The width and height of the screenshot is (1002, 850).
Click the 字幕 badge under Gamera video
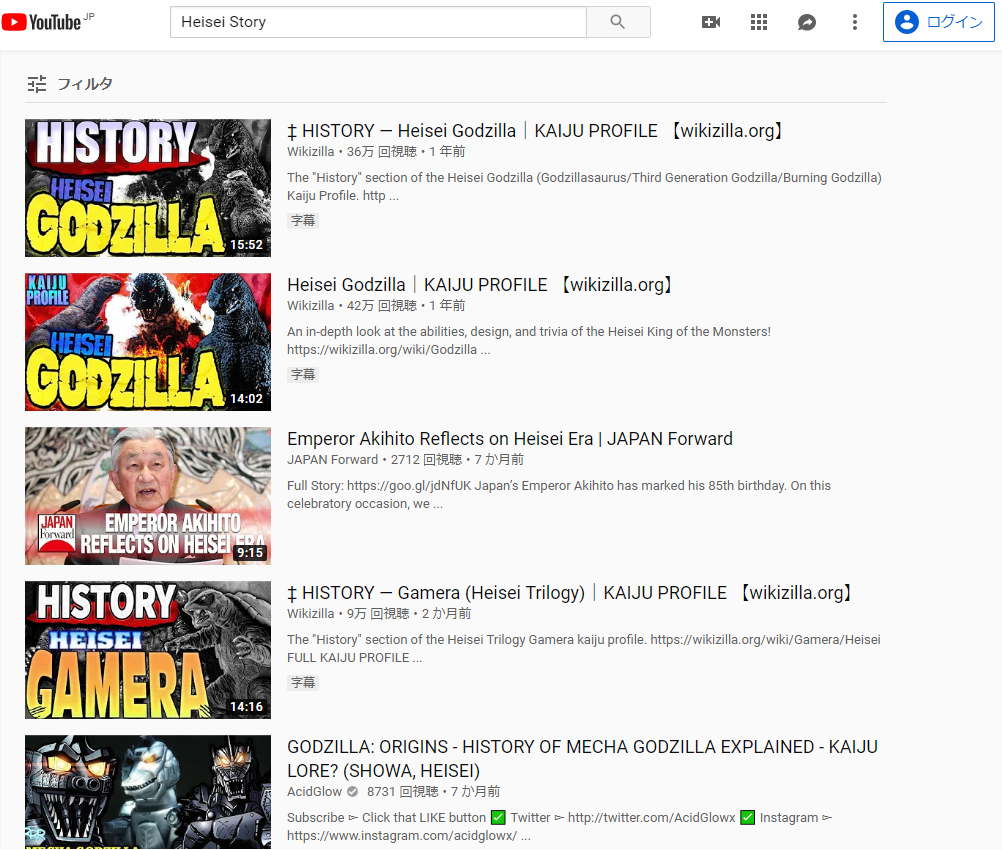[303, 683]
